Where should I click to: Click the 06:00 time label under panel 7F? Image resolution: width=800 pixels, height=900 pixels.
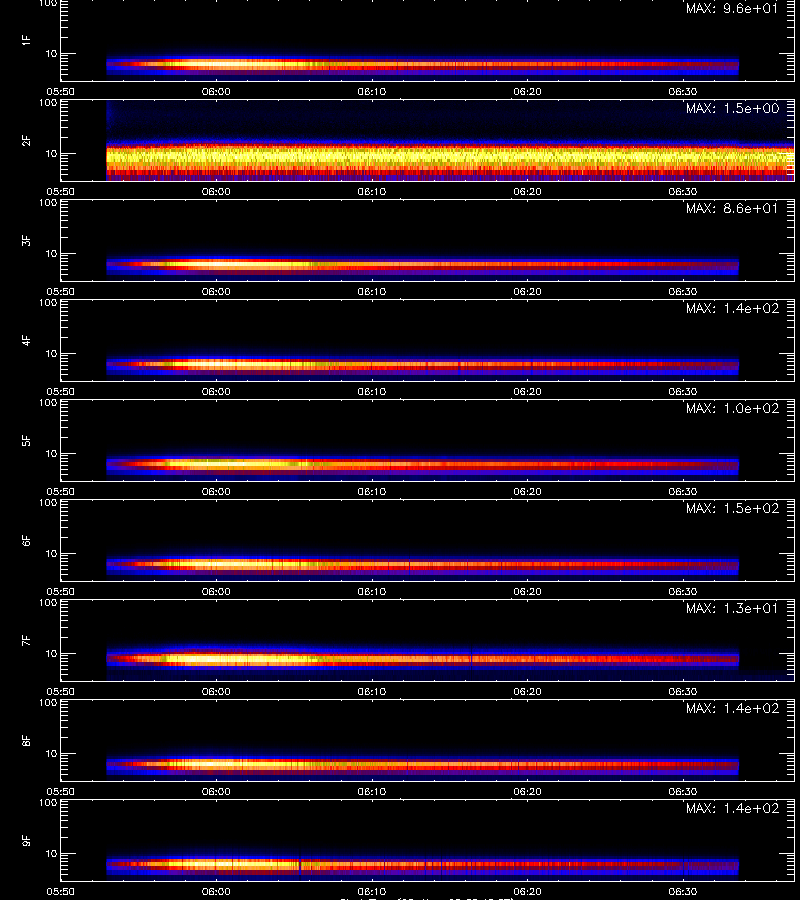(x=216, y=691)
